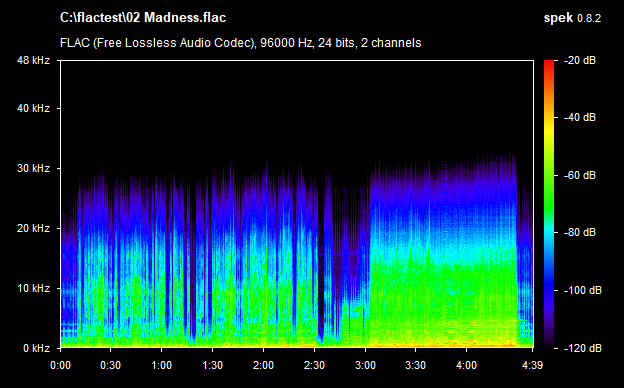Click the 0 kHz frequency axis label
The height and width of the screenshot is (388, 624).
coord(36,348)
